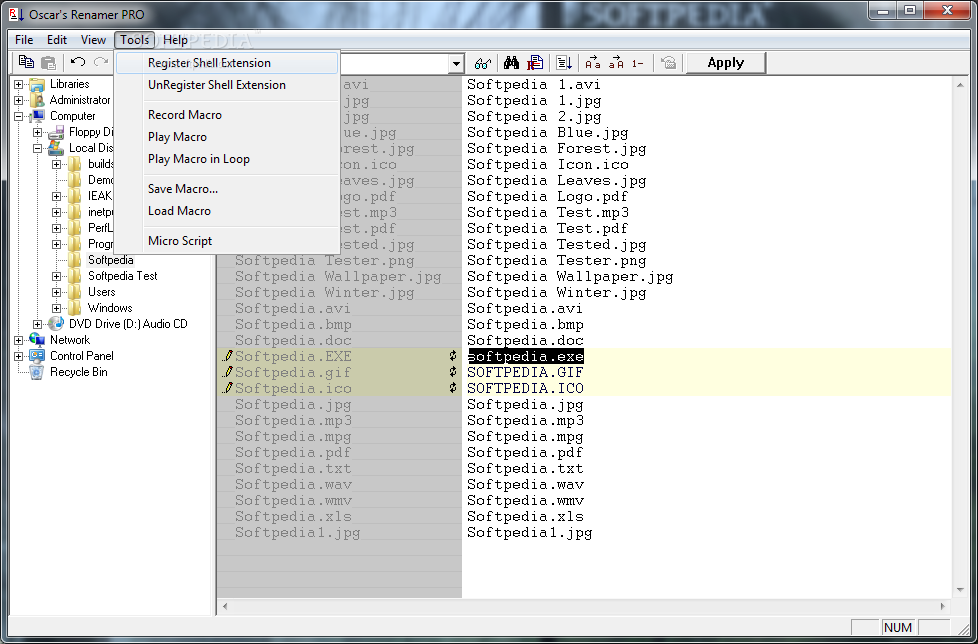Click the DVD Drive disc icon

(56, 324)
